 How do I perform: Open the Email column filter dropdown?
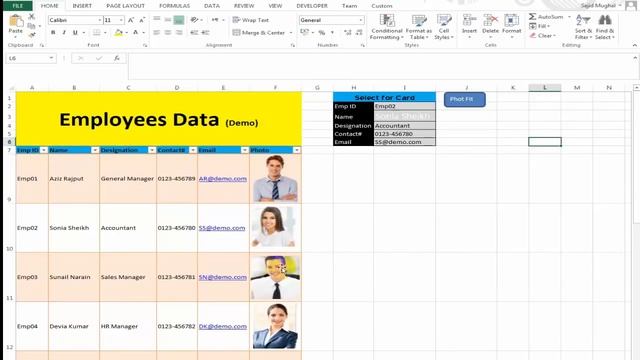coord(244,150)
